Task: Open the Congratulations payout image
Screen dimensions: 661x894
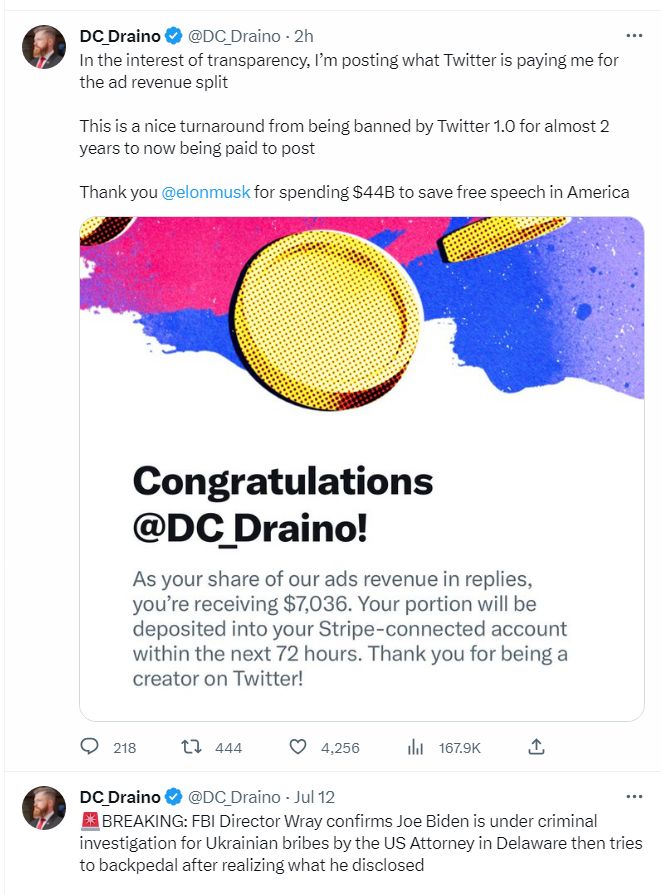Action: click(362, 468)
